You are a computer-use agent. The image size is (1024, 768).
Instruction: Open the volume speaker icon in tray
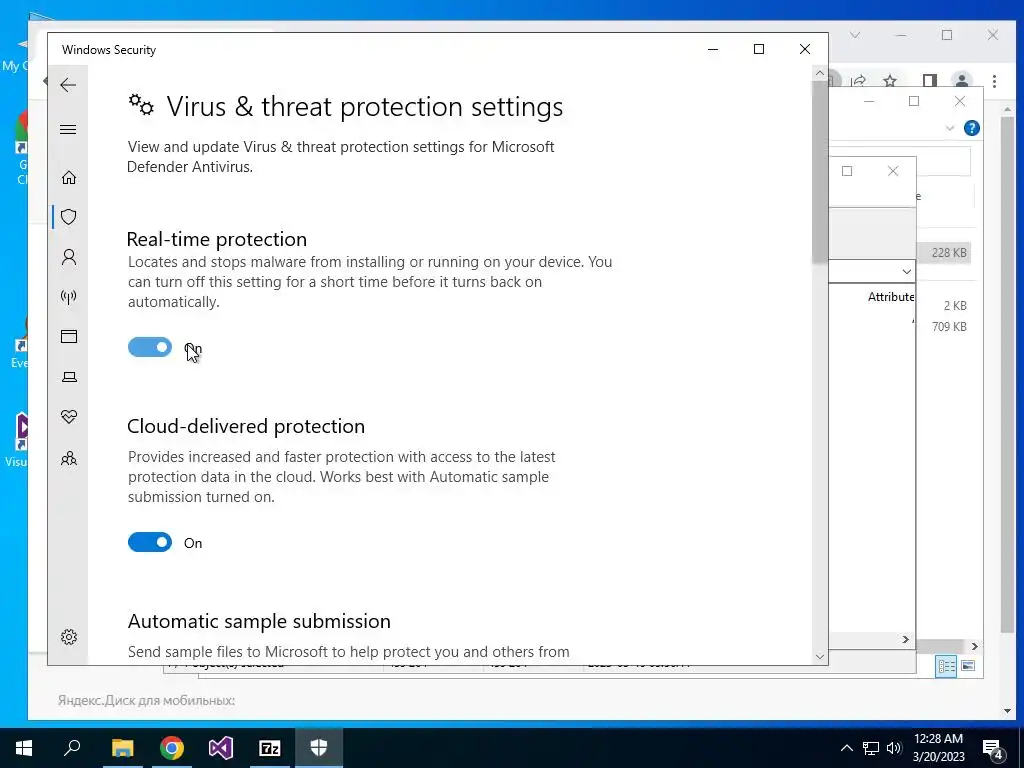894,748
